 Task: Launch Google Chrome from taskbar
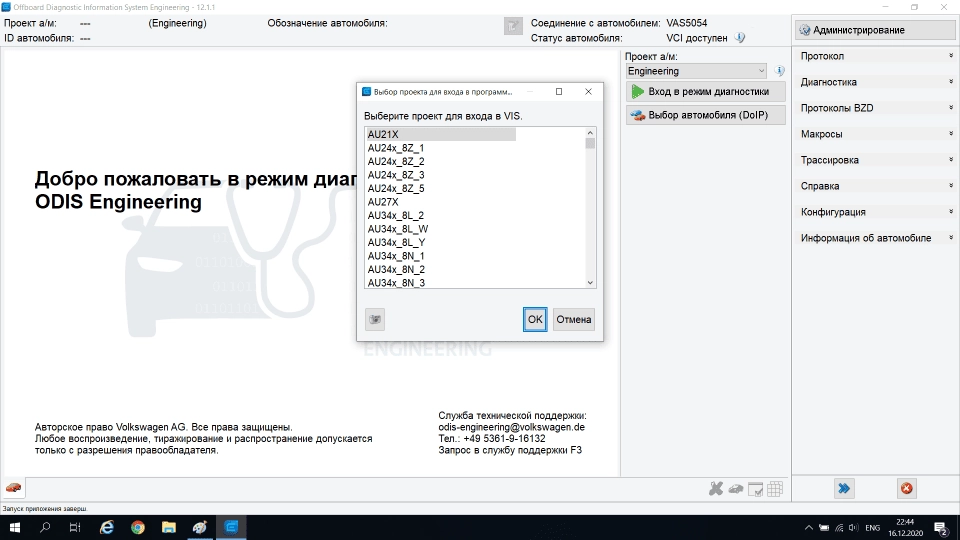(138, 527)
